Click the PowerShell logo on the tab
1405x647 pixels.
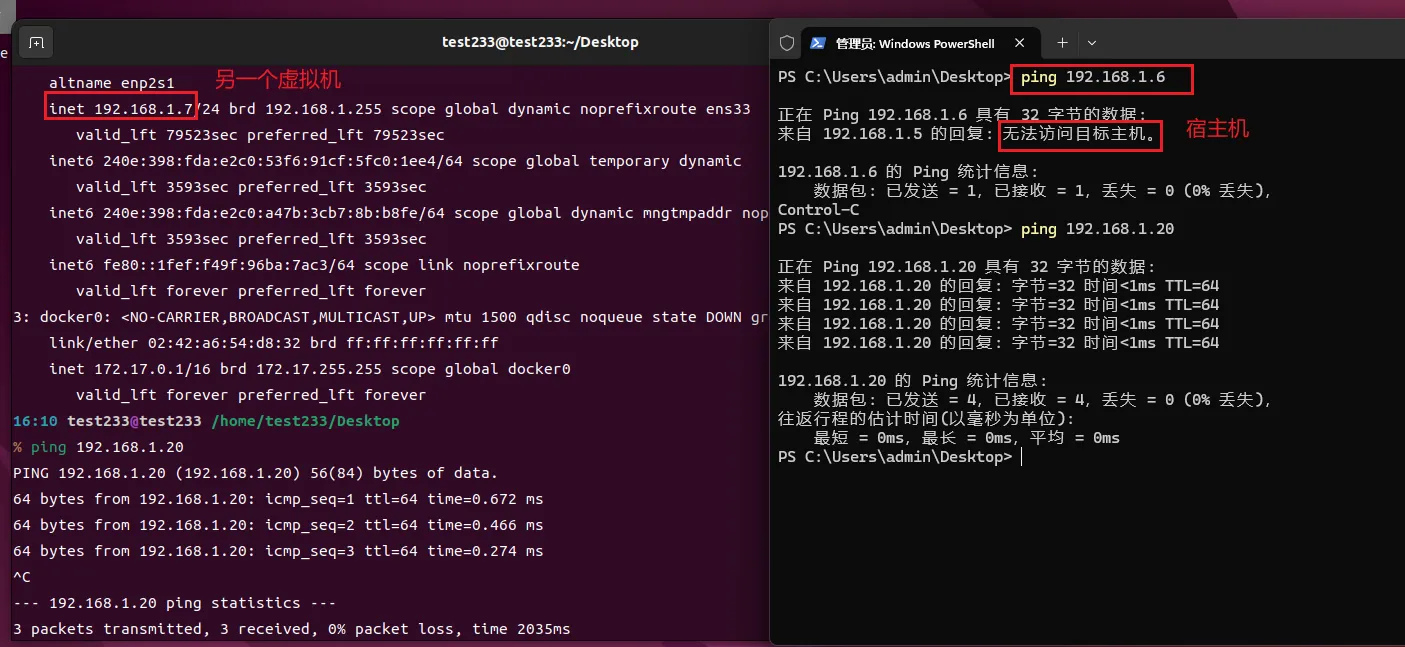(x=817, y=43)
